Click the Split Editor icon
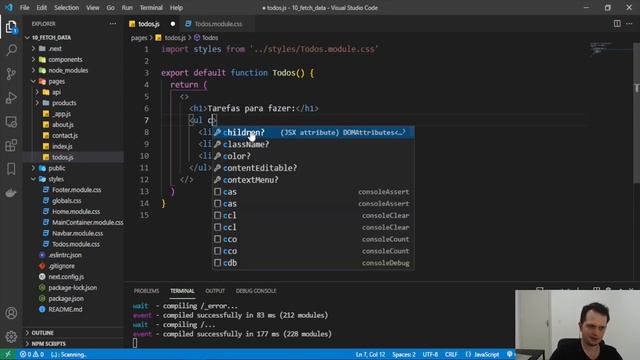Screen dimensions: 640x360 coord(617,24)
